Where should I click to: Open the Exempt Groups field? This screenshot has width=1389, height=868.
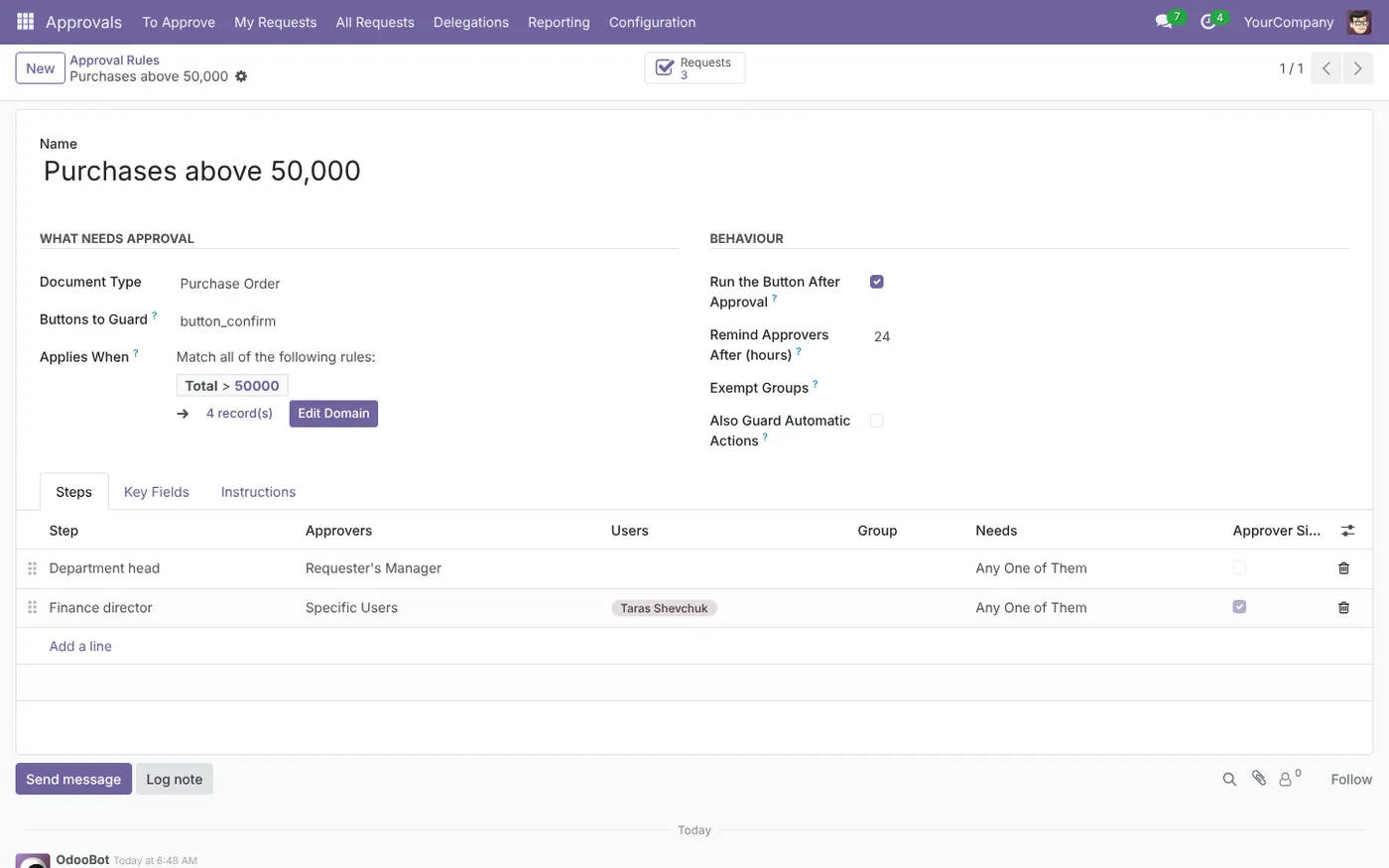pos(1109,388)
